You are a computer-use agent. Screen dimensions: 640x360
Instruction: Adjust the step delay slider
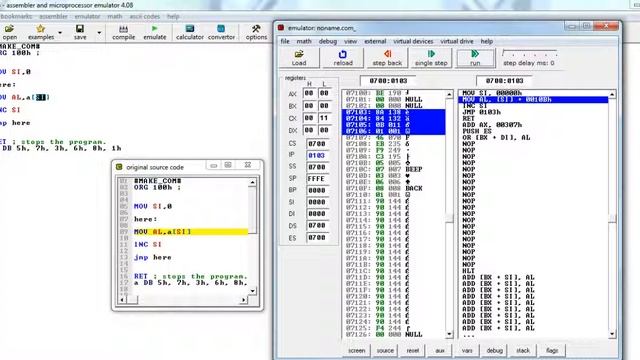[x=529, y=53]
